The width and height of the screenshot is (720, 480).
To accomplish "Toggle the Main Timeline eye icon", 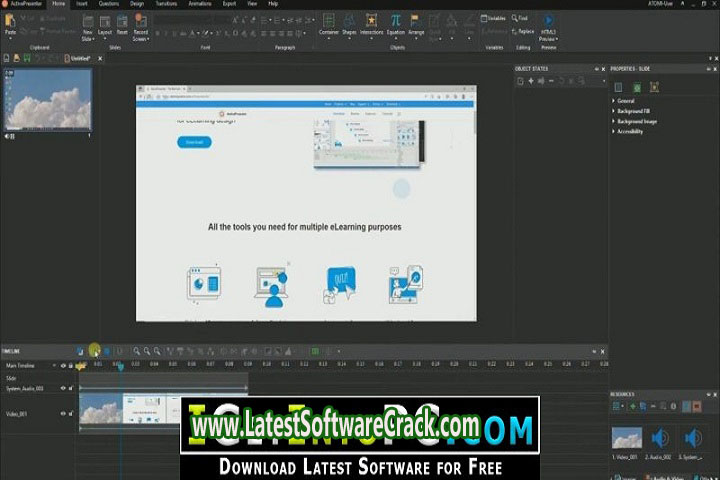I will [x=63, y=366].
